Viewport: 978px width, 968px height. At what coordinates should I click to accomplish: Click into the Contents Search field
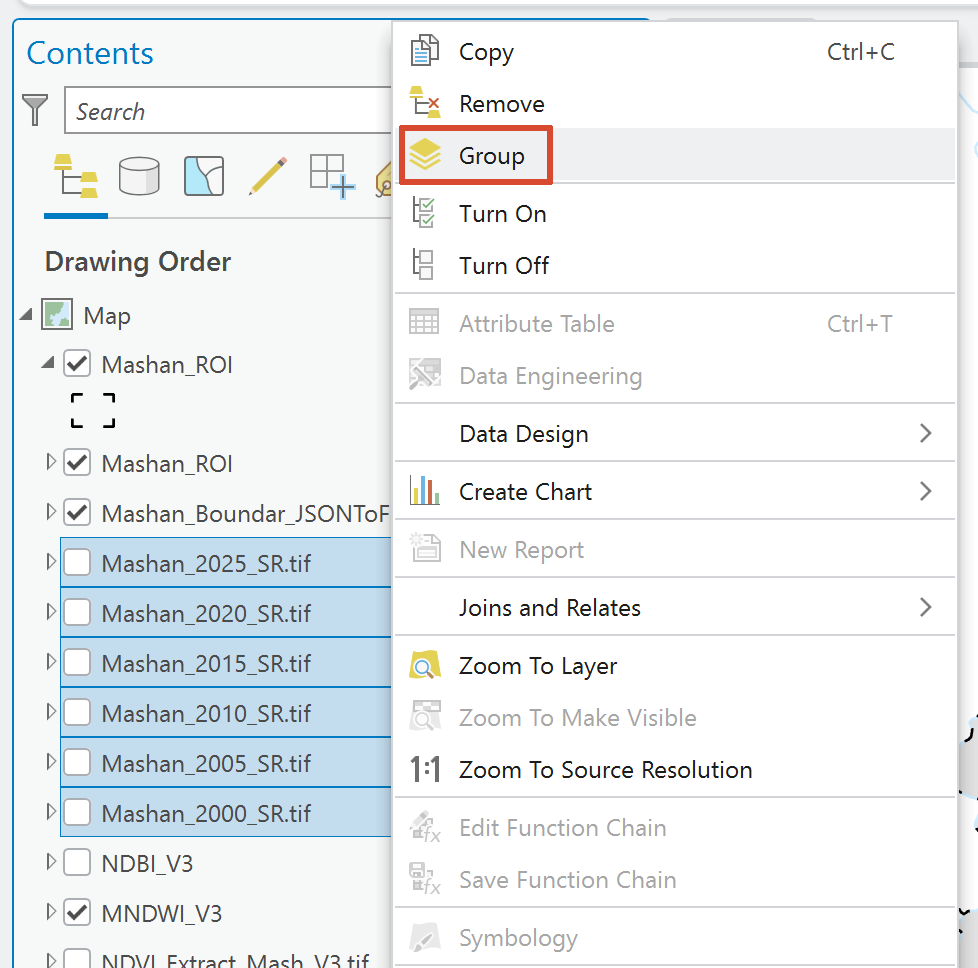coord(228,111)
